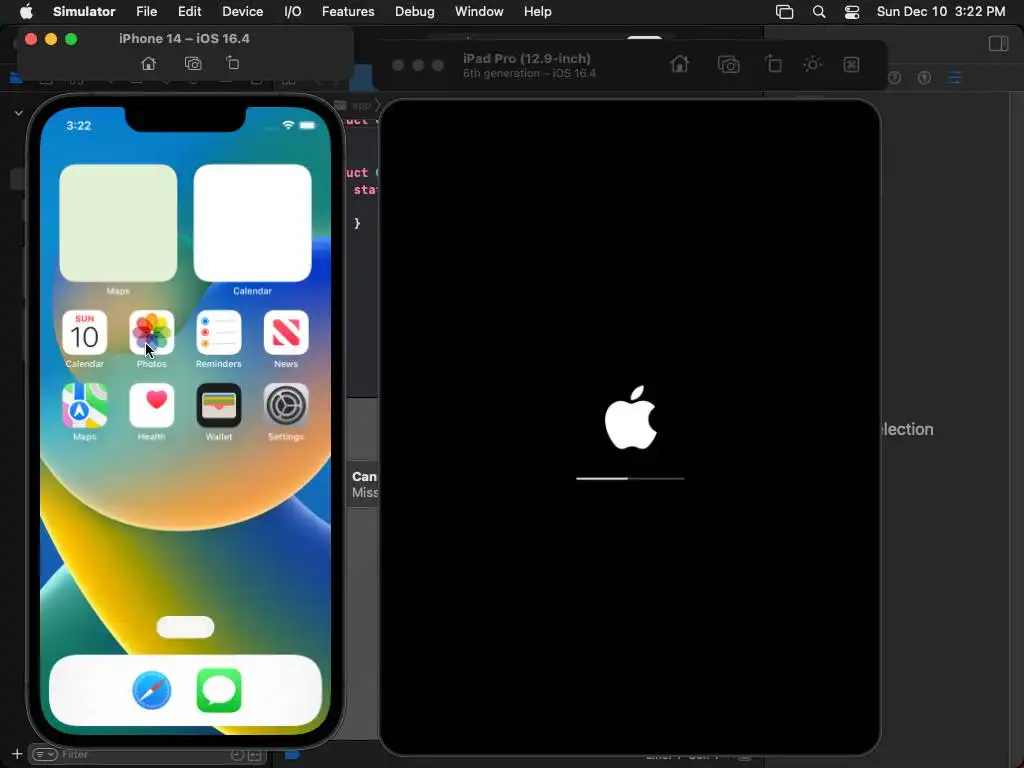Open the Photos app on iPhone simulator
Screen dimensions: 1024x768
click(x=152, y=332)
